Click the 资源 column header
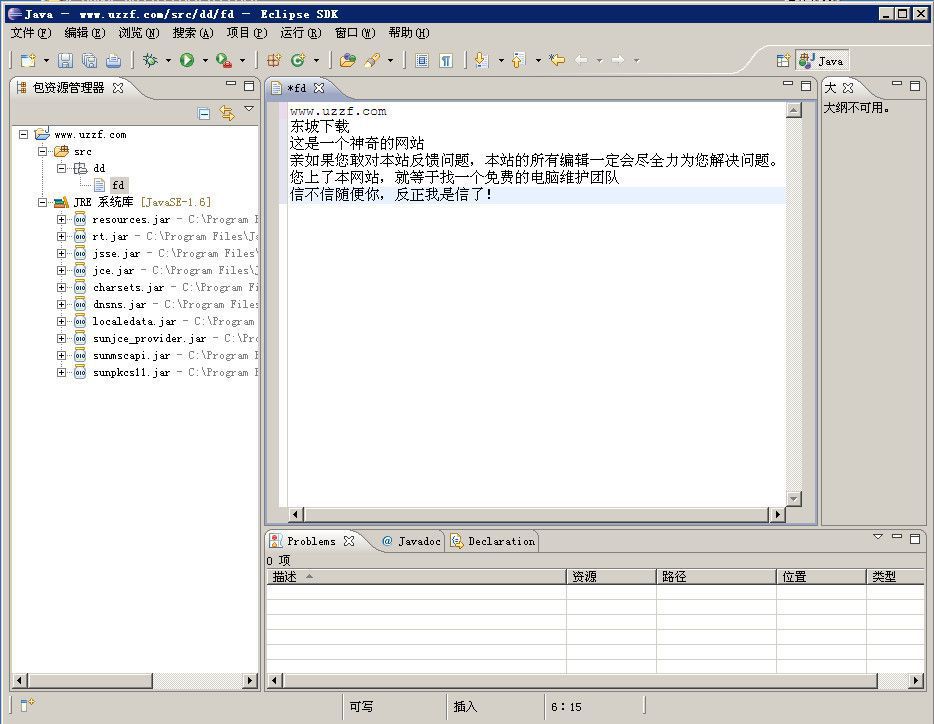This screenshot has height=724, width=934. coord(611,576)
